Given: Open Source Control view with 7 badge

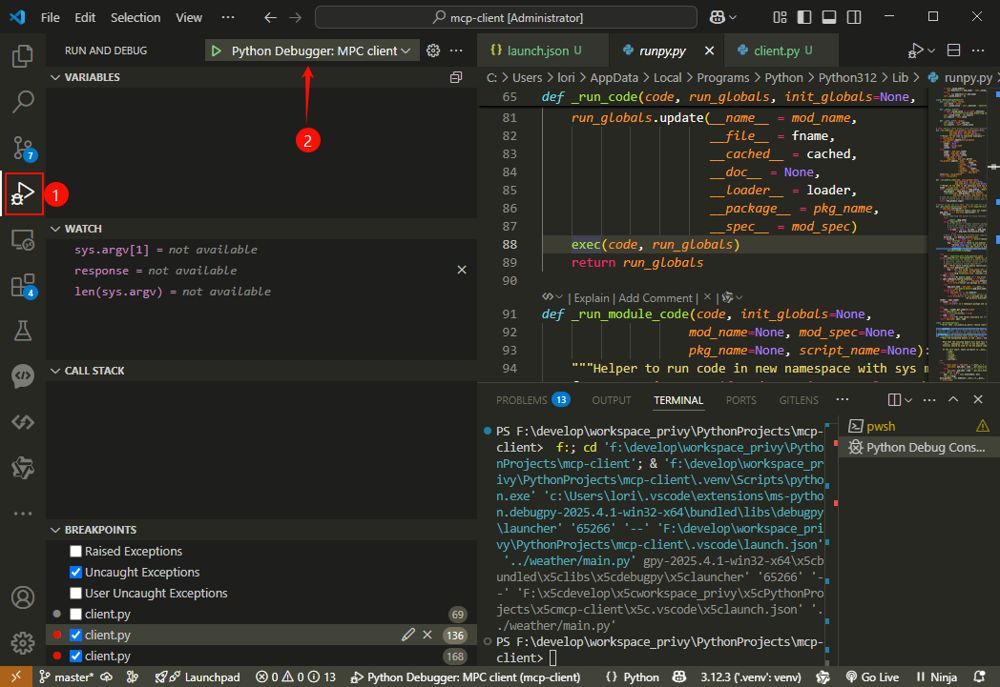Looking at the screenshot, I should pyautogui.click(x=22, y=148).
